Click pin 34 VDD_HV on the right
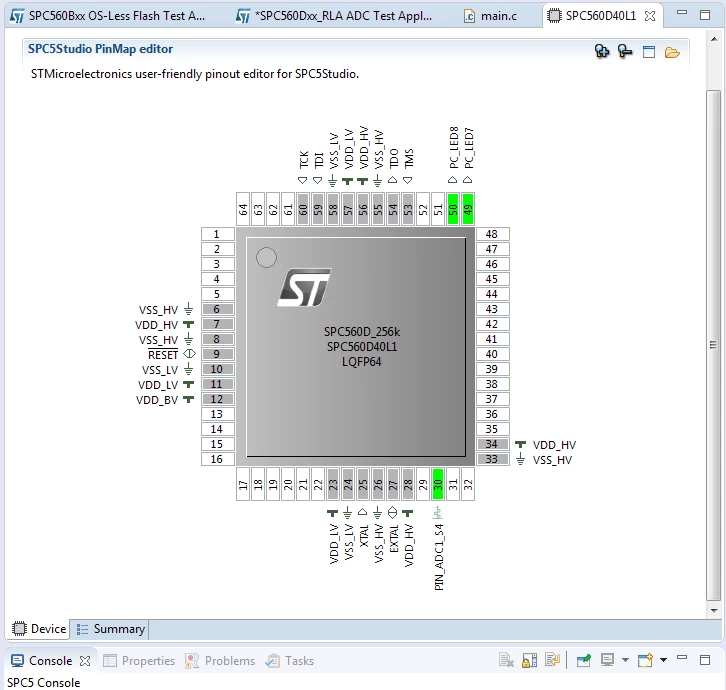Viewport: 726px width, 690px height. [x=493, y=444]
